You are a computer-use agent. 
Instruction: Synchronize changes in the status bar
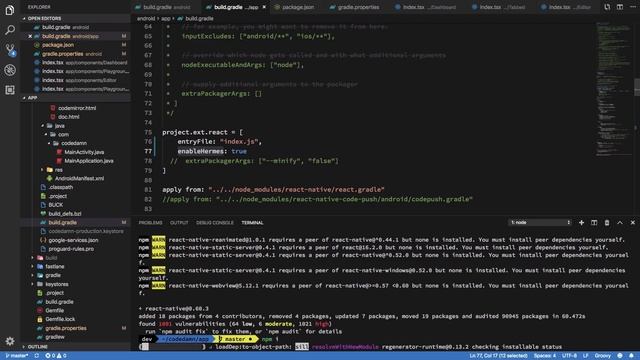pyautogui.click(x=37, y=356)
